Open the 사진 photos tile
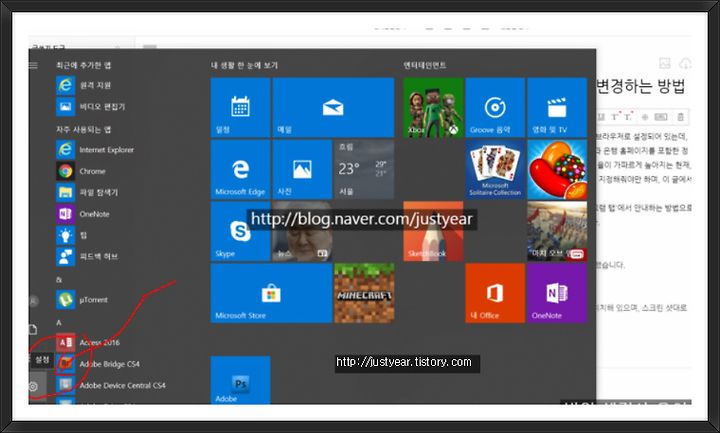The height and width of the screenshot is (433, 720). pos(302,169)
